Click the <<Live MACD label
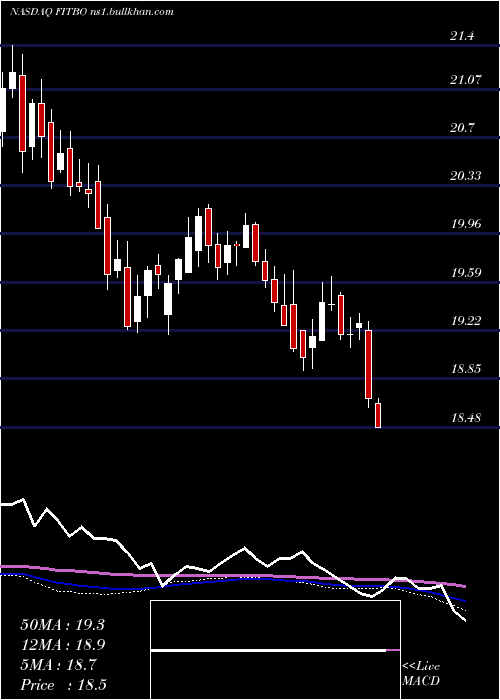Viewport: 500px width, 700px height. pos(421,673)
